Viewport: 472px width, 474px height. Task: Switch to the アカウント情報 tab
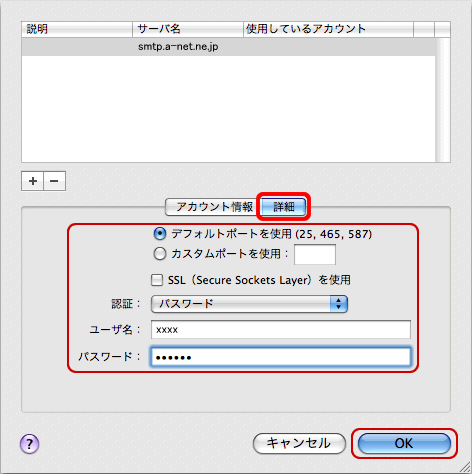(214, 207)
